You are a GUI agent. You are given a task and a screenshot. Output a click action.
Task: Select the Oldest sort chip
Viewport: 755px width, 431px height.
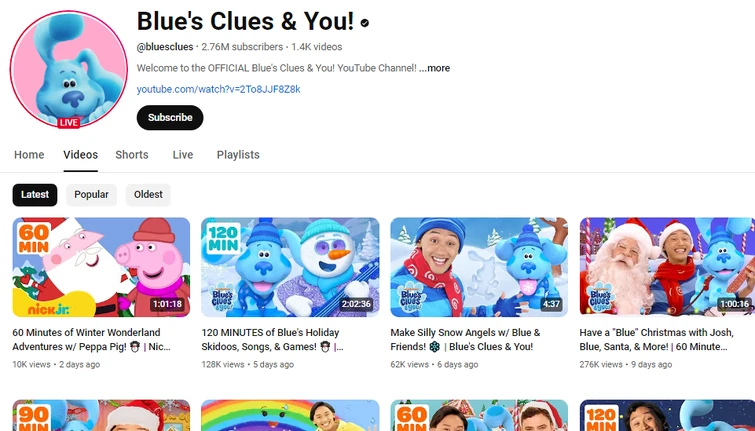coord(148,195)
